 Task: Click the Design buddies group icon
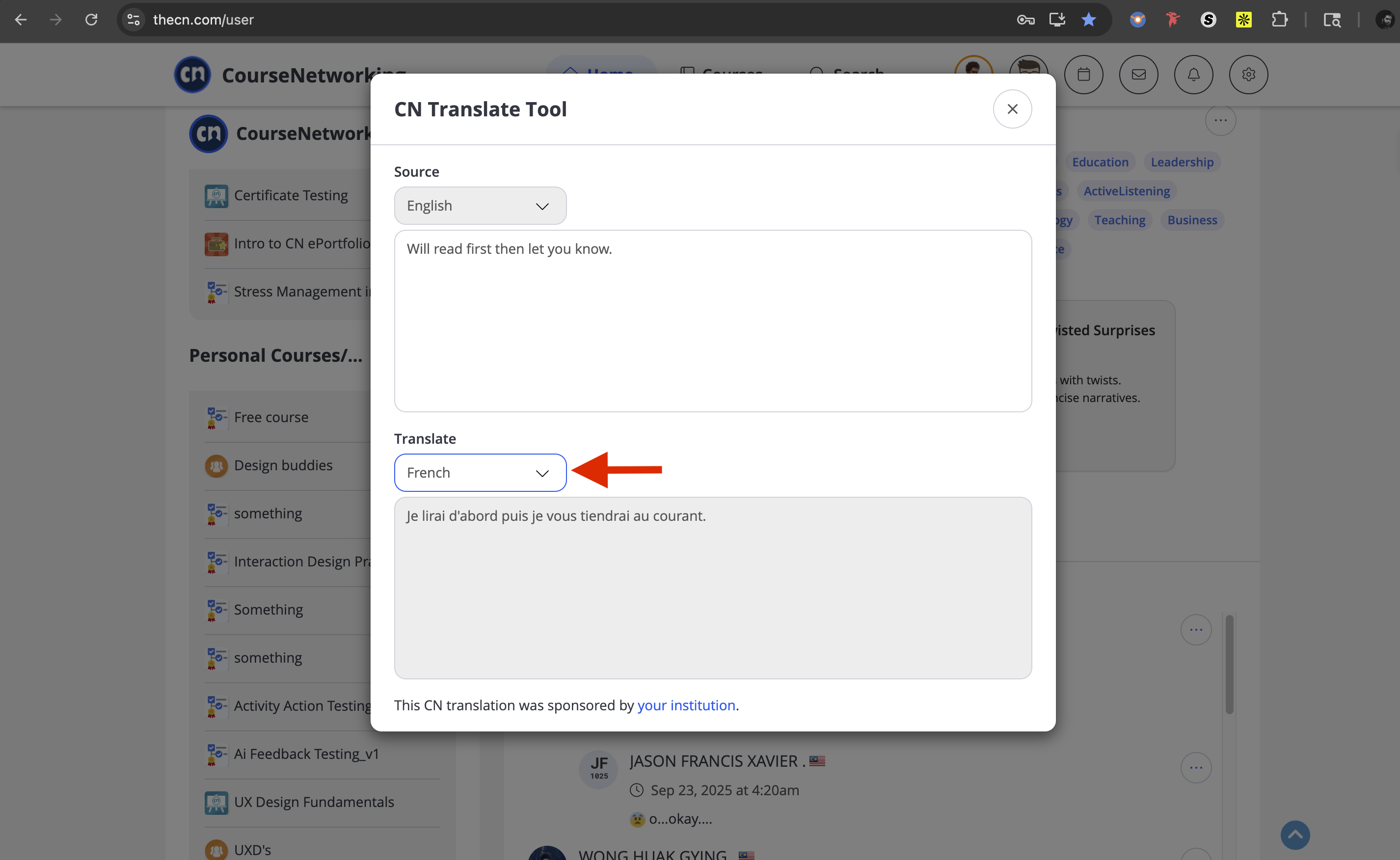point(216,466)
